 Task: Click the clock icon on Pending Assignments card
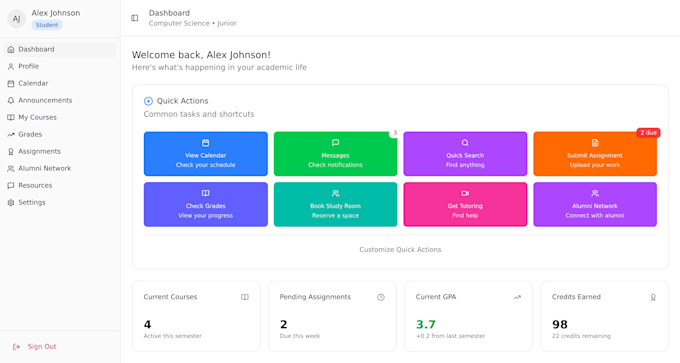(x=381, y=297)
